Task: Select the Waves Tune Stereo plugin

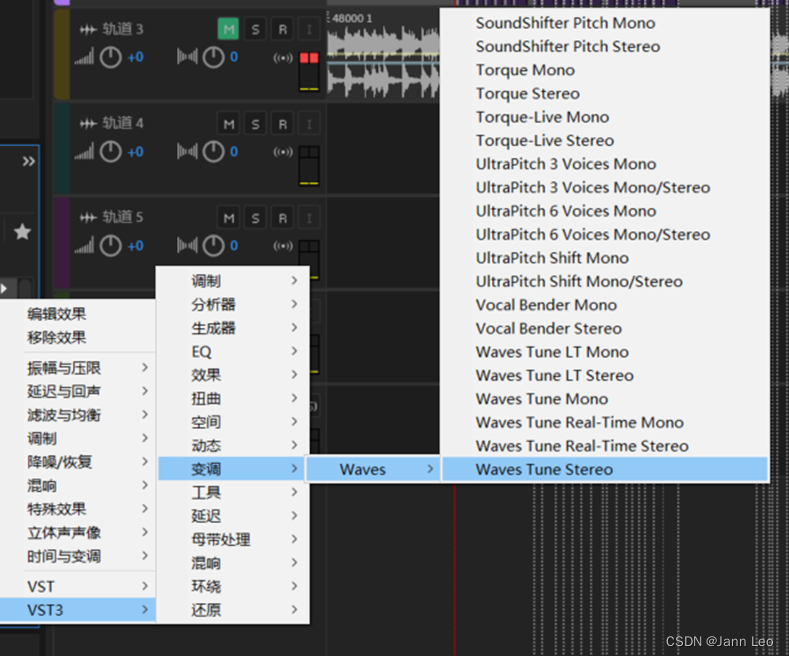Action: coord(605,469)
